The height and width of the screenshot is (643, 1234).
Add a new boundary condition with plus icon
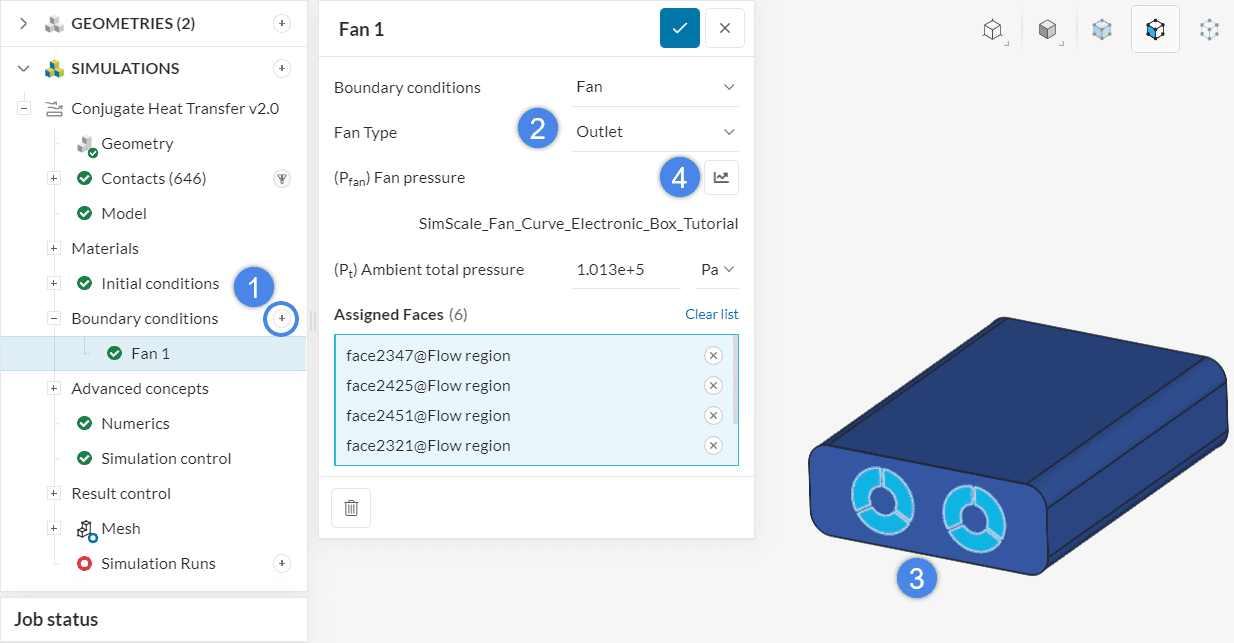[x=282, y=318]
